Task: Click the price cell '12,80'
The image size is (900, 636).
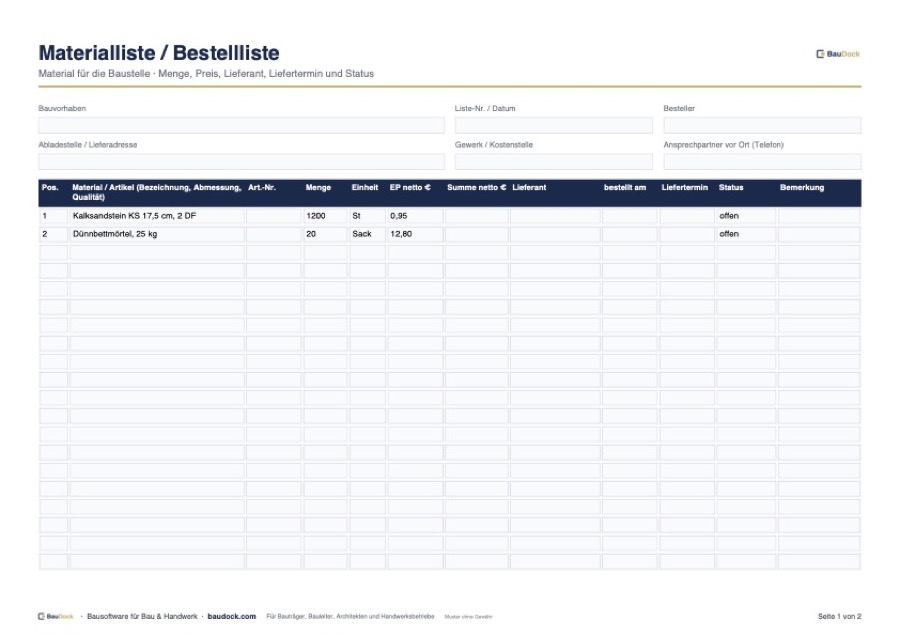Action: tap(415, 234)
